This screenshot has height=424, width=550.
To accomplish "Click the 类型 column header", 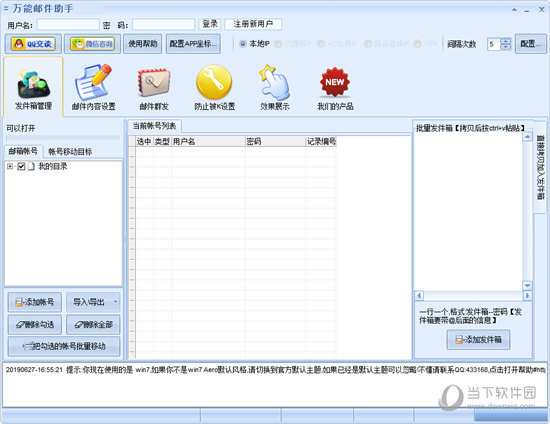I will (162, 141).
